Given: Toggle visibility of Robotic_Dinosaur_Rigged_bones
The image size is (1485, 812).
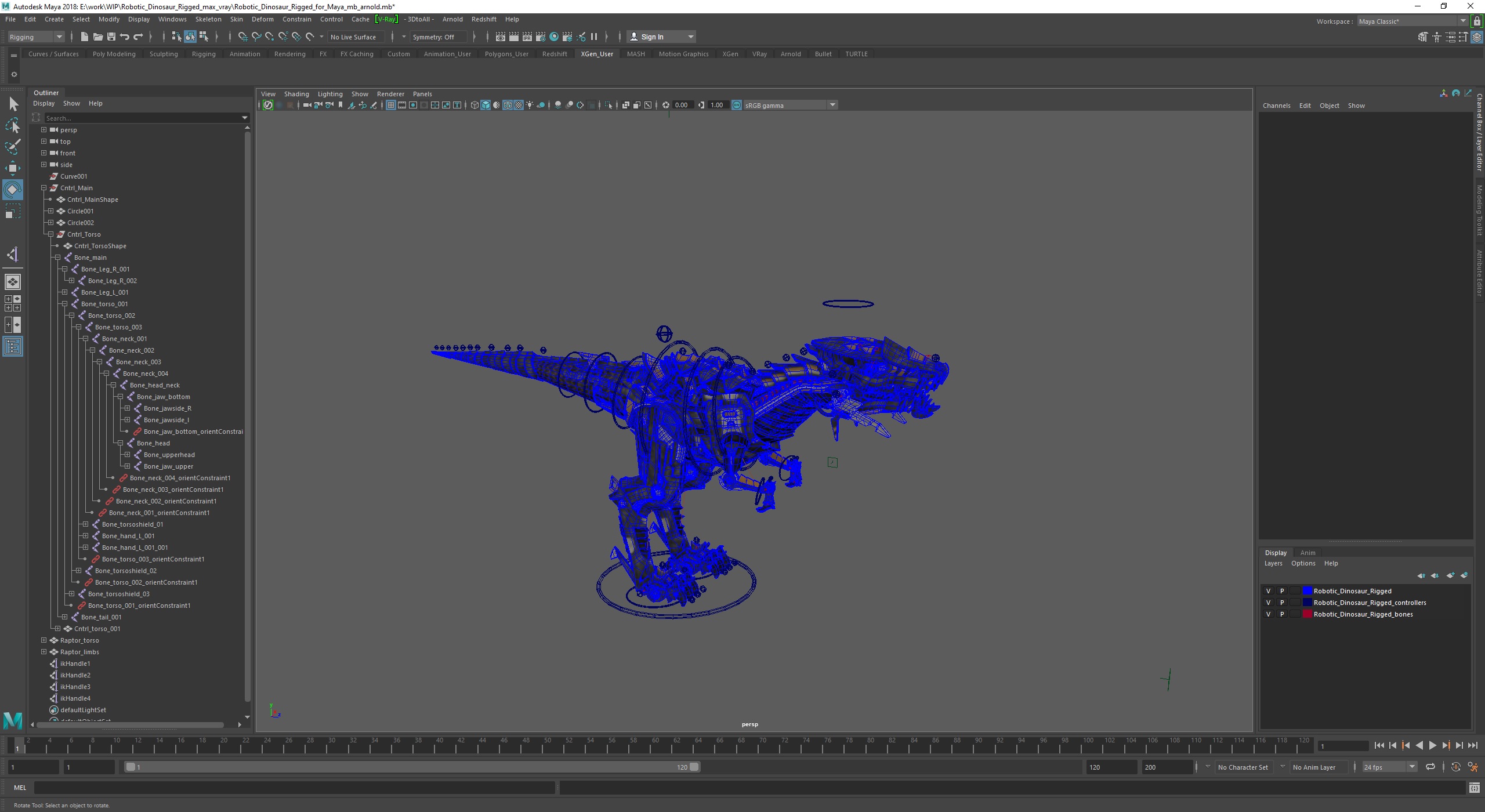Looking at the screenshot, I should coord(1266,614).
